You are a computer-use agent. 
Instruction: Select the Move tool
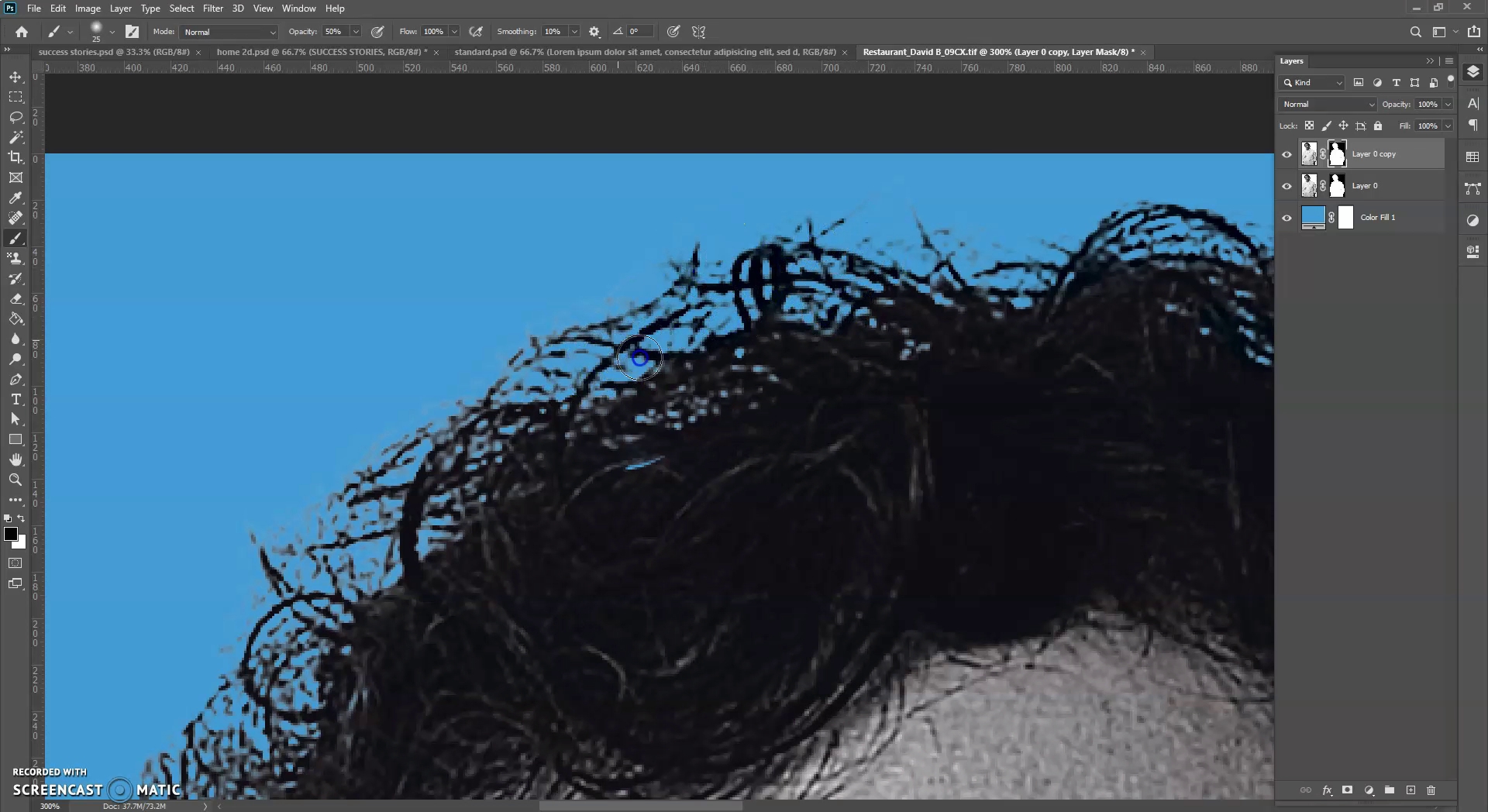[x=15, y=77]
